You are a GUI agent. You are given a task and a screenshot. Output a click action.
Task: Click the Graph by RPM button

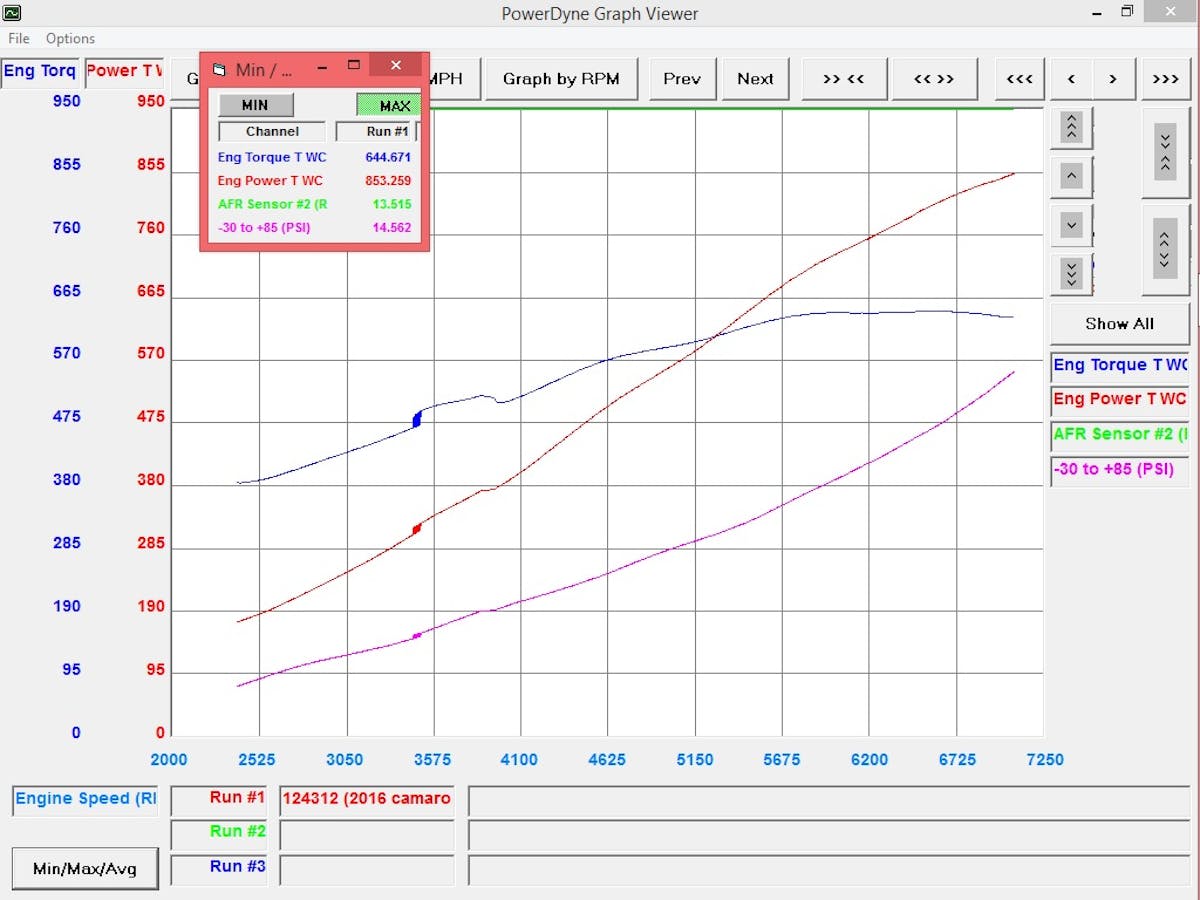coord(561,79)
